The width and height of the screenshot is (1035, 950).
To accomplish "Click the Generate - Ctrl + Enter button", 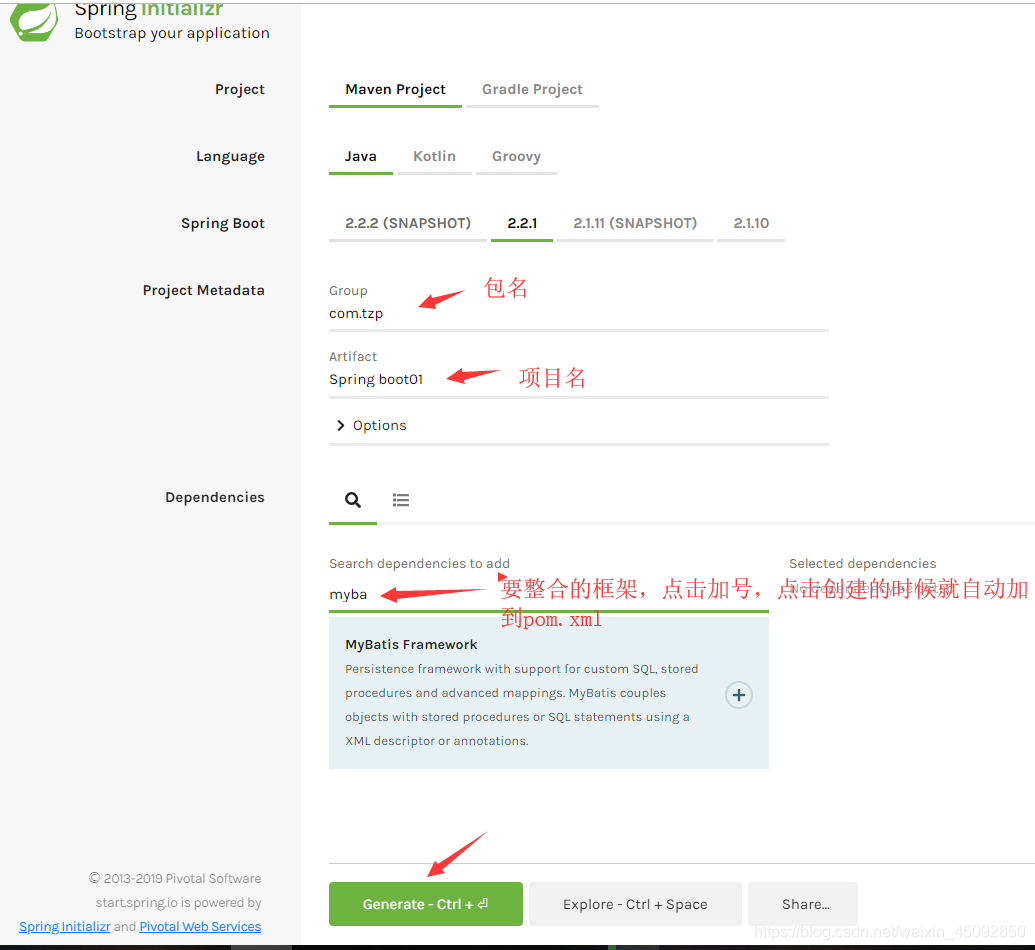I will pos(426,904).
